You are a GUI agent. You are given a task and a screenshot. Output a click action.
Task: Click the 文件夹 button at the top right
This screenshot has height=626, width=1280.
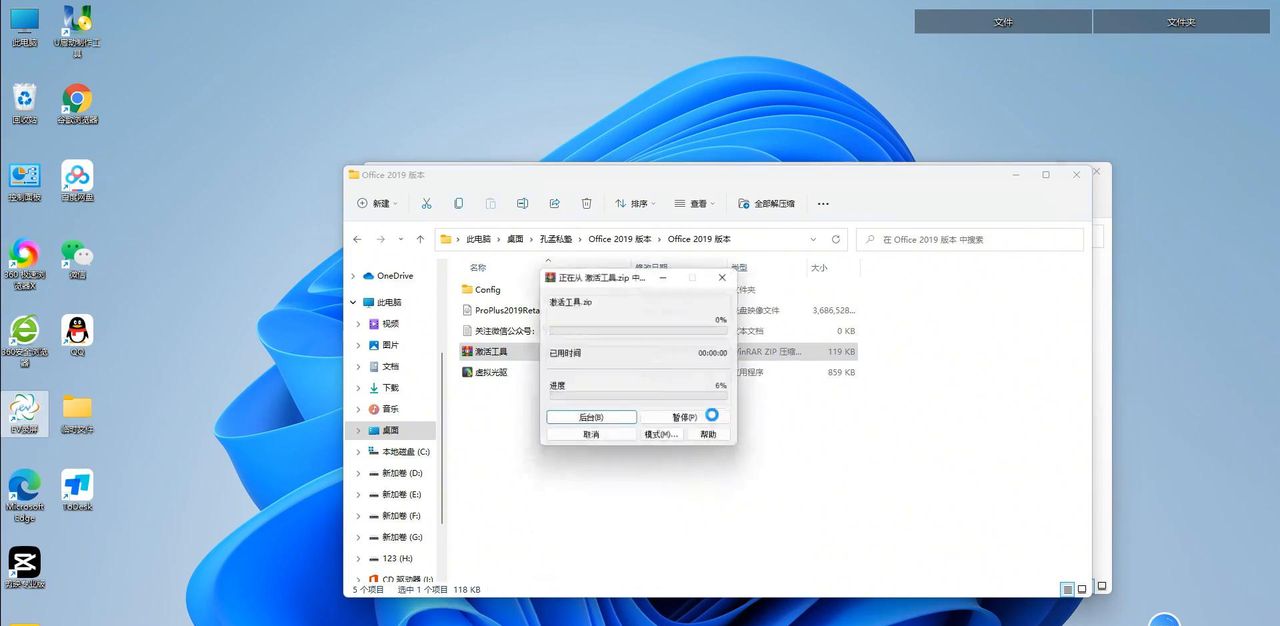pos(1181,22)
